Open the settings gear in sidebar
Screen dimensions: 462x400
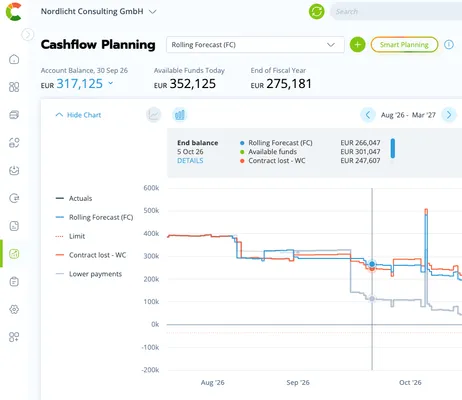click(x=14, y=309)
